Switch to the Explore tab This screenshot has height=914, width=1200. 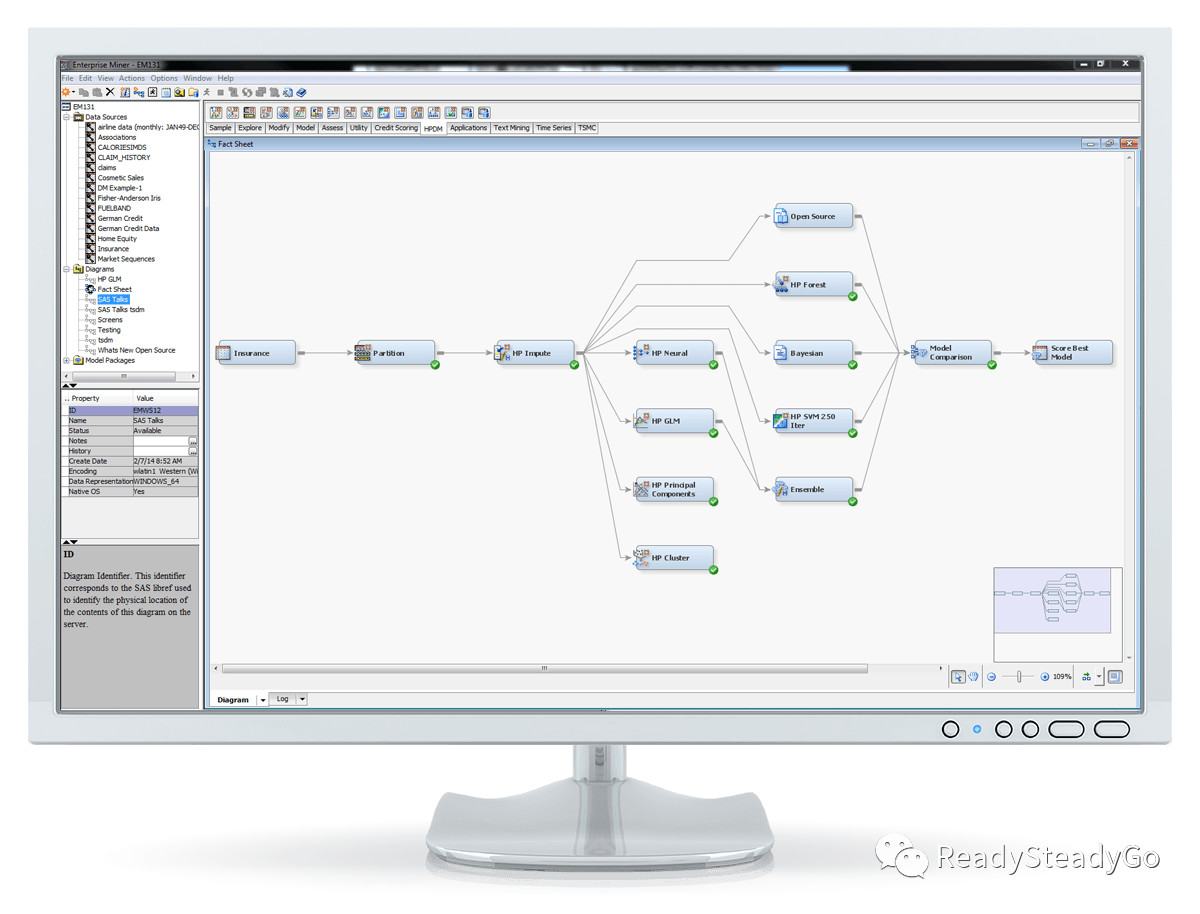click(x=250, y=128)
